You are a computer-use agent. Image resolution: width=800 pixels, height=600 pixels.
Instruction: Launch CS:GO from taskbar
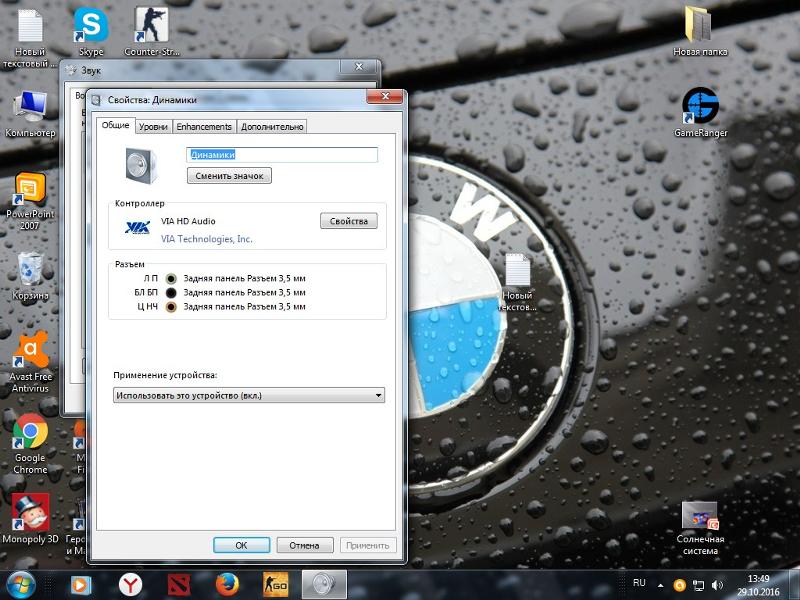(276, 585)
